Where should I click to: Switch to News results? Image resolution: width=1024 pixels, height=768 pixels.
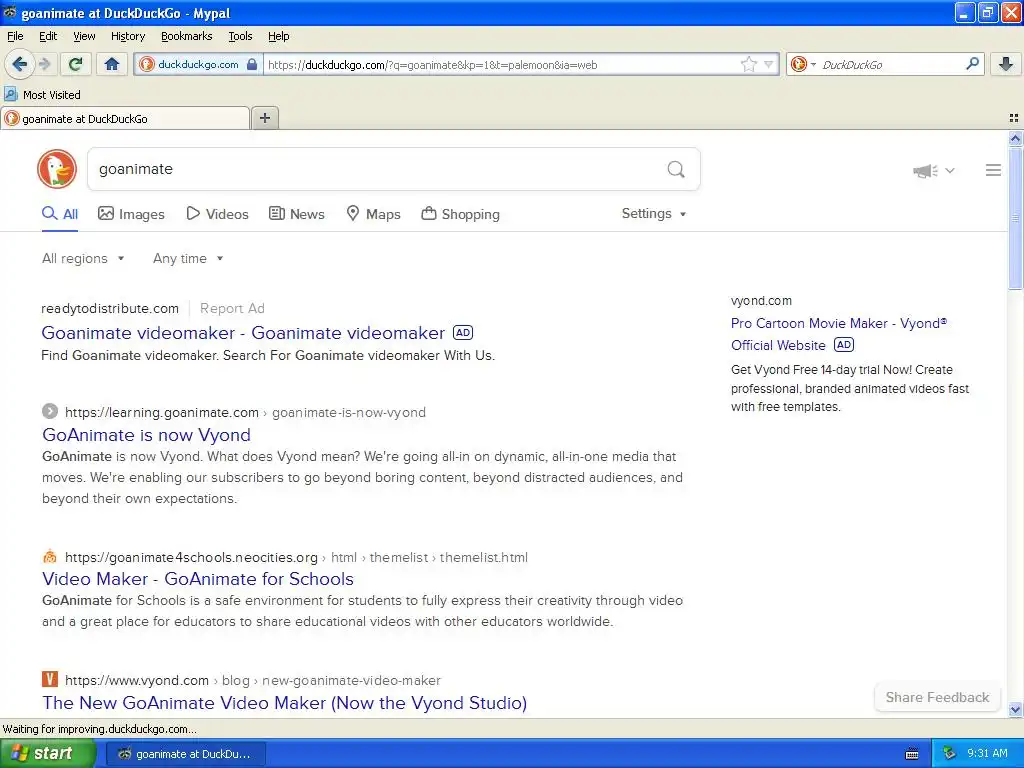pyautogui.click(x=297, y=214)
